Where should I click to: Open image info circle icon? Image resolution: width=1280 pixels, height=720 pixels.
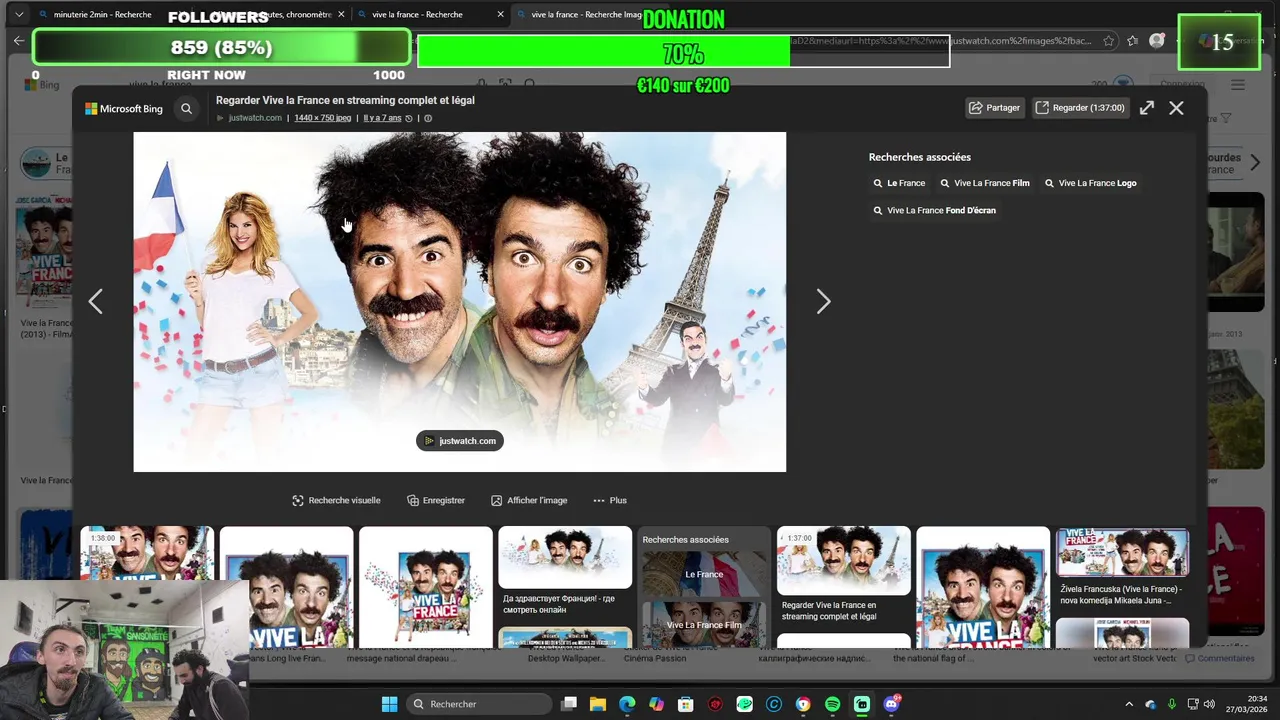click(428, 118)
